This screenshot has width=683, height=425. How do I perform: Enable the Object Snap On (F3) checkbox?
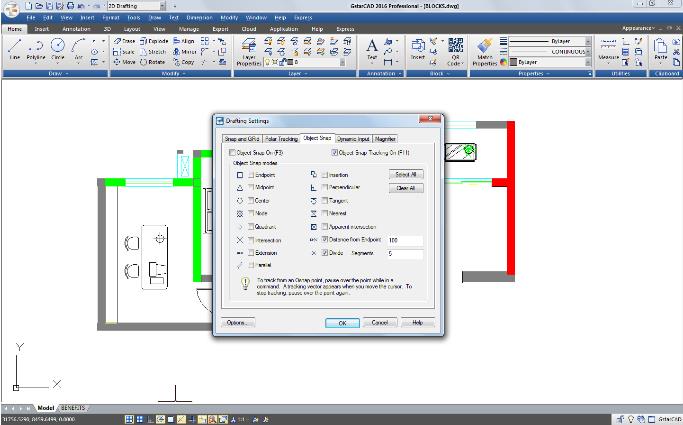[232, 152]
